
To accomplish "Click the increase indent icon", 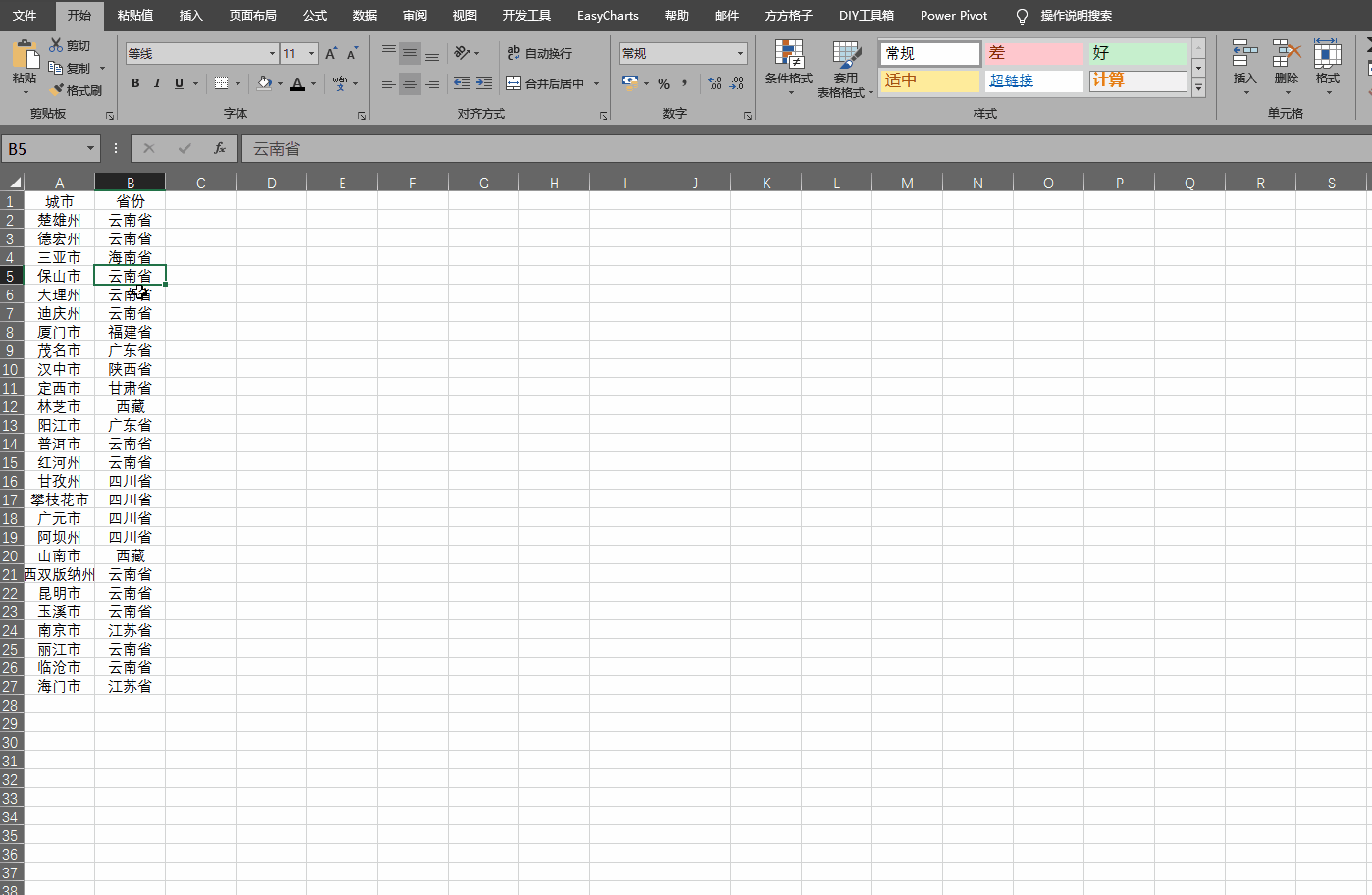I will point(484,83).
